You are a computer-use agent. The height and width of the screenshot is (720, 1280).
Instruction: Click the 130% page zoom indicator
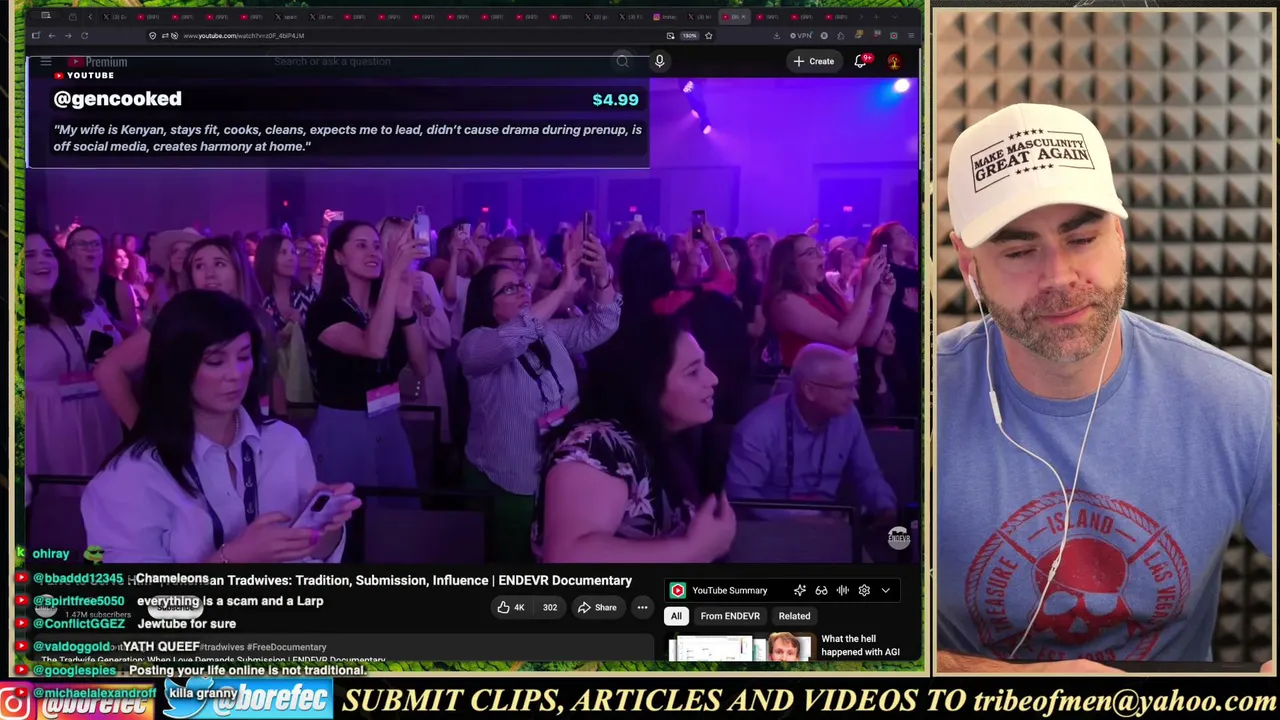(x=689, y=36)
